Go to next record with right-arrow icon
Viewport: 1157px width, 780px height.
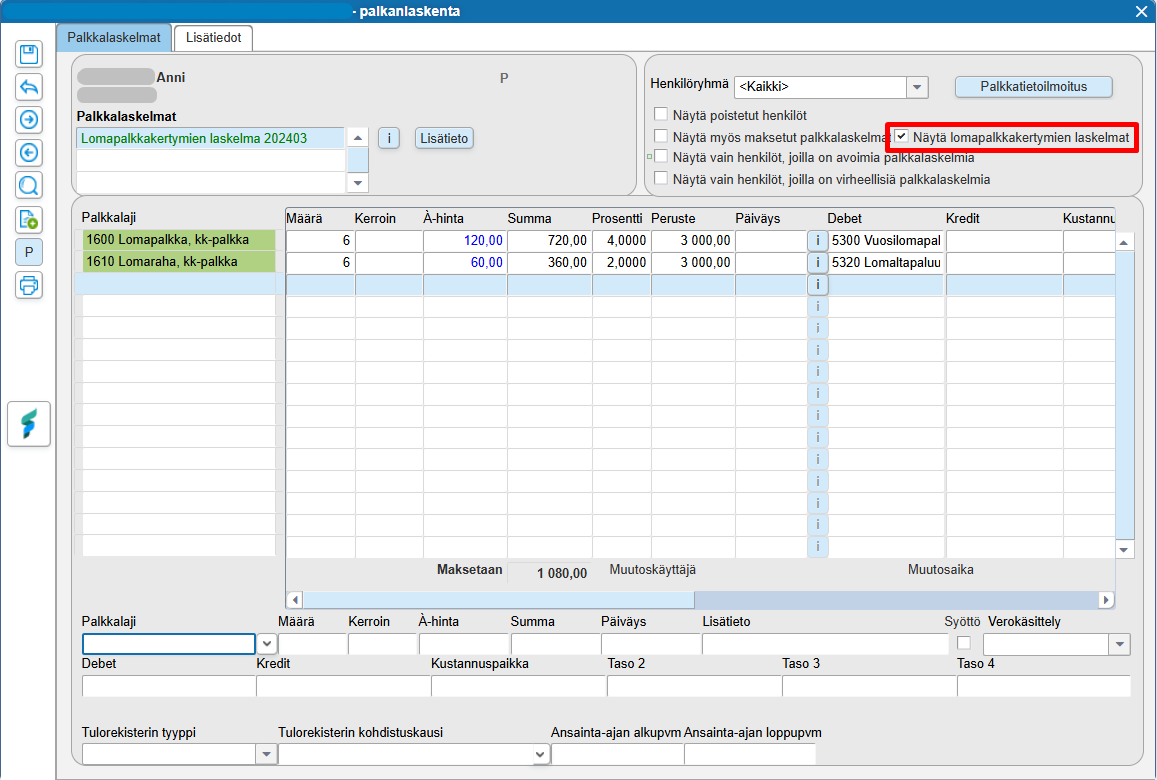tap(29, 120)
